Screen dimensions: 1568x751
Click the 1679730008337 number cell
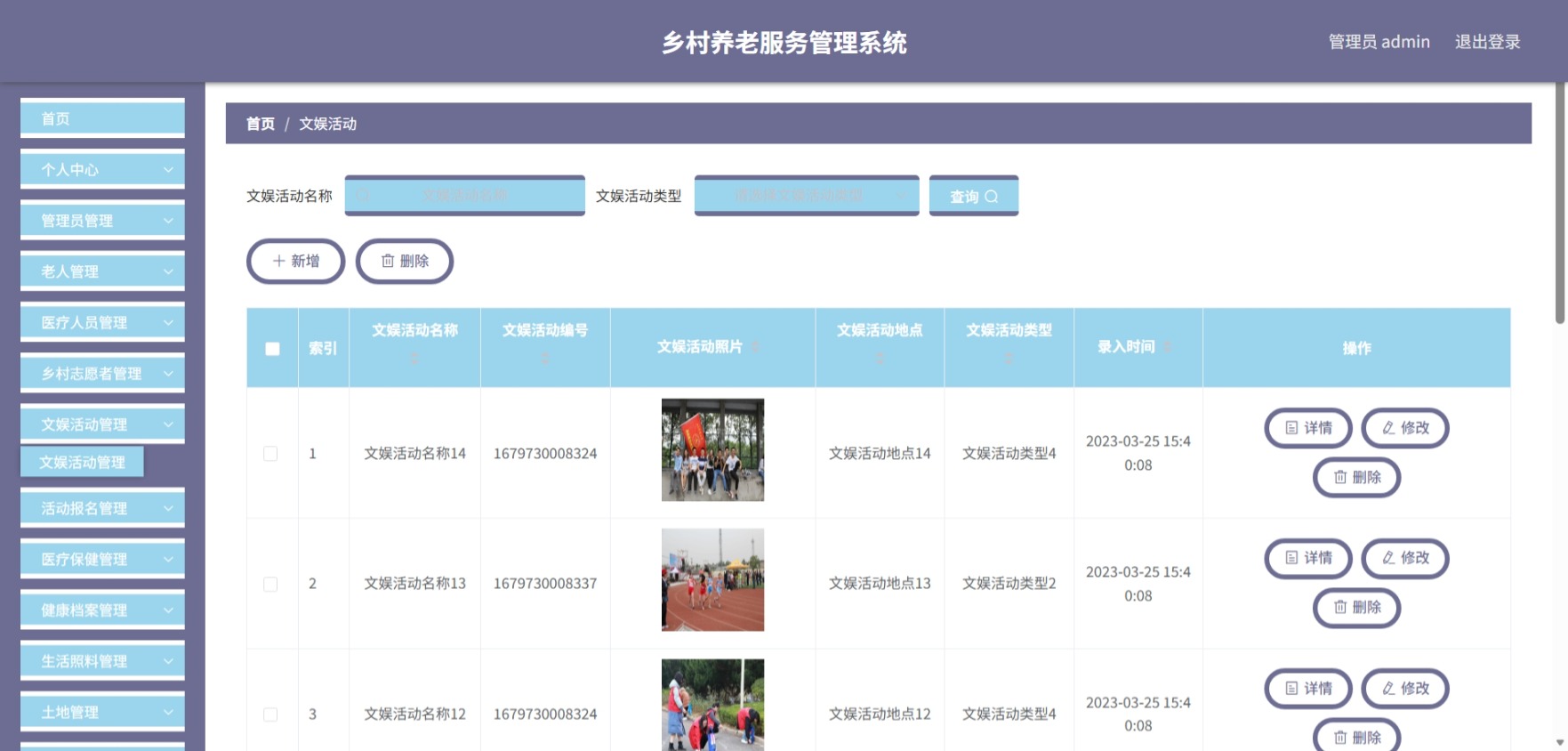point(545,584)
